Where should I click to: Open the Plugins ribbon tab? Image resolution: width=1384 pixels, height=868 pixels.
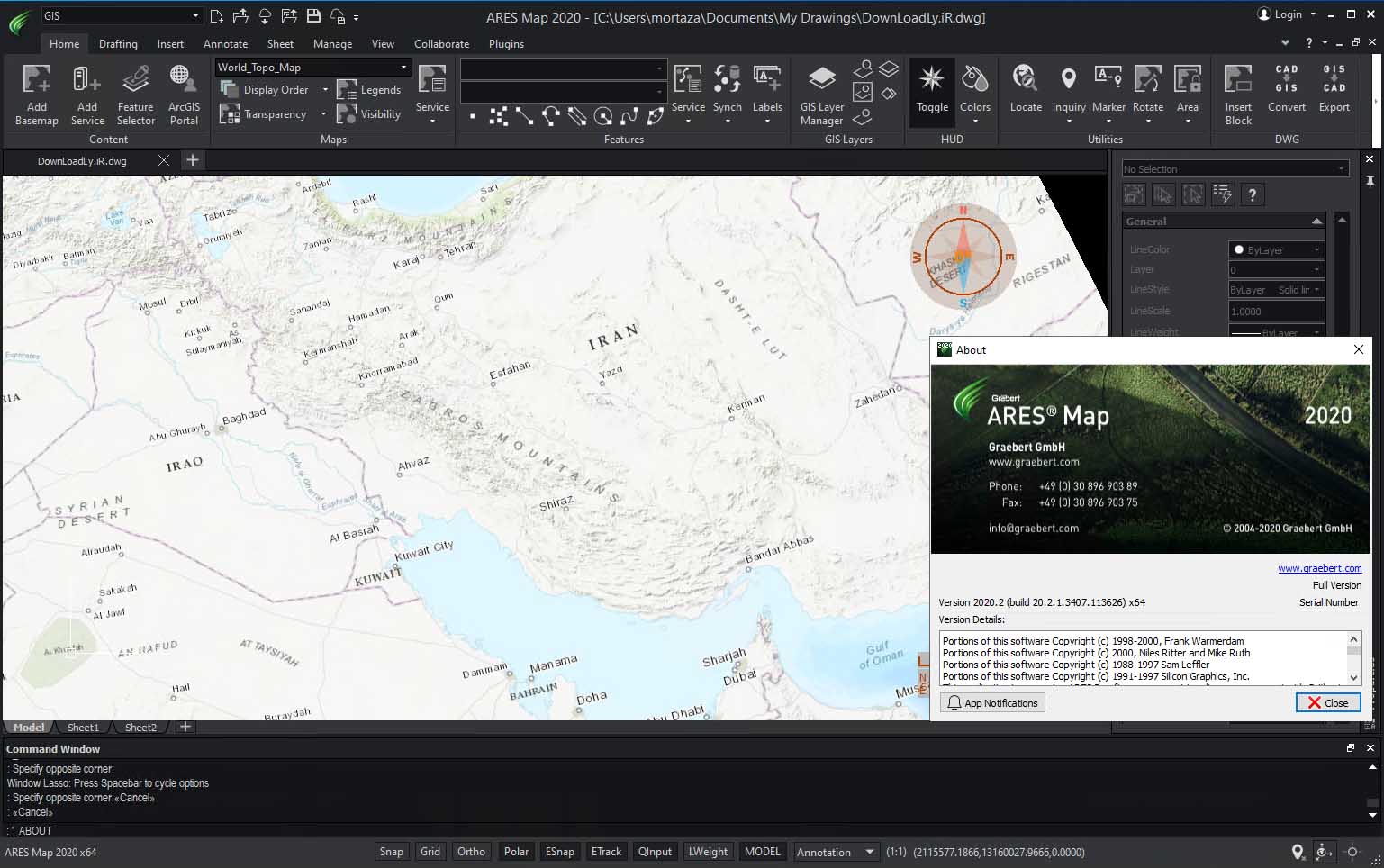tap(506, 43)
